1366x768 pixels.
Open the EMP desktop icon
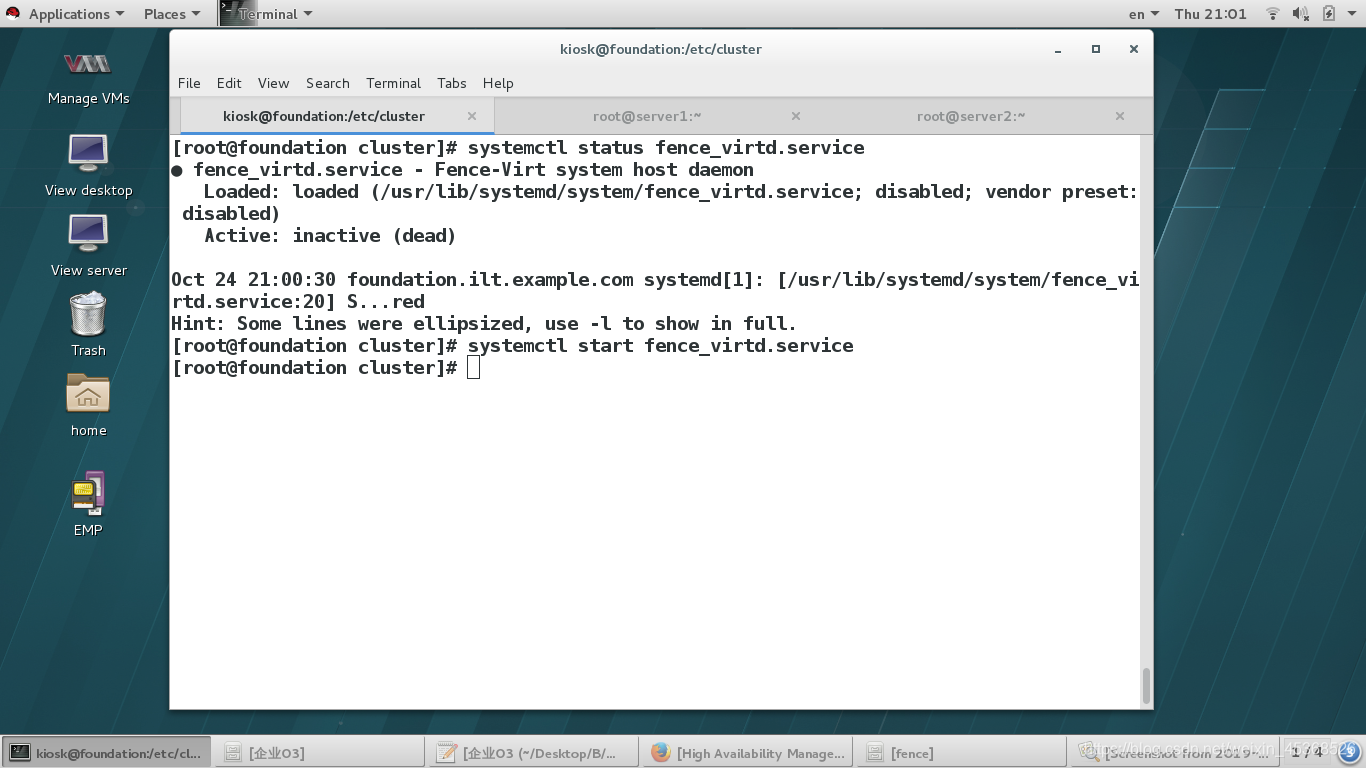pyautogui.click(x=88, y=503)
